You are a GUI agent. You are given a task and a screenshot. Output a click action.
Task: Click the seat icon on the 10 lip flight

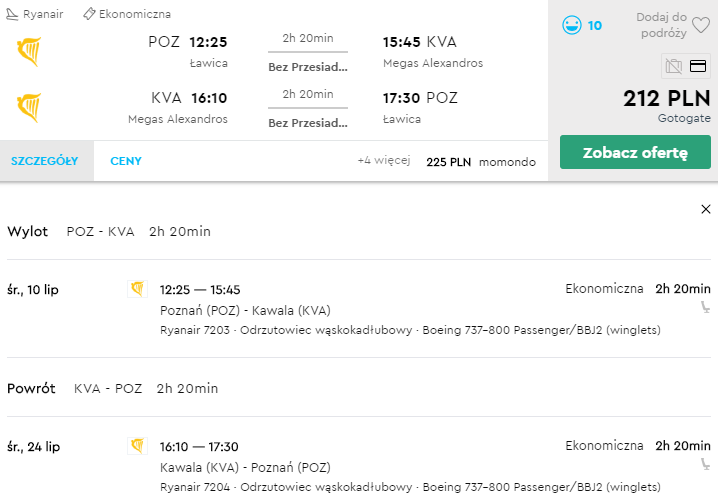(x=706, y=308)
